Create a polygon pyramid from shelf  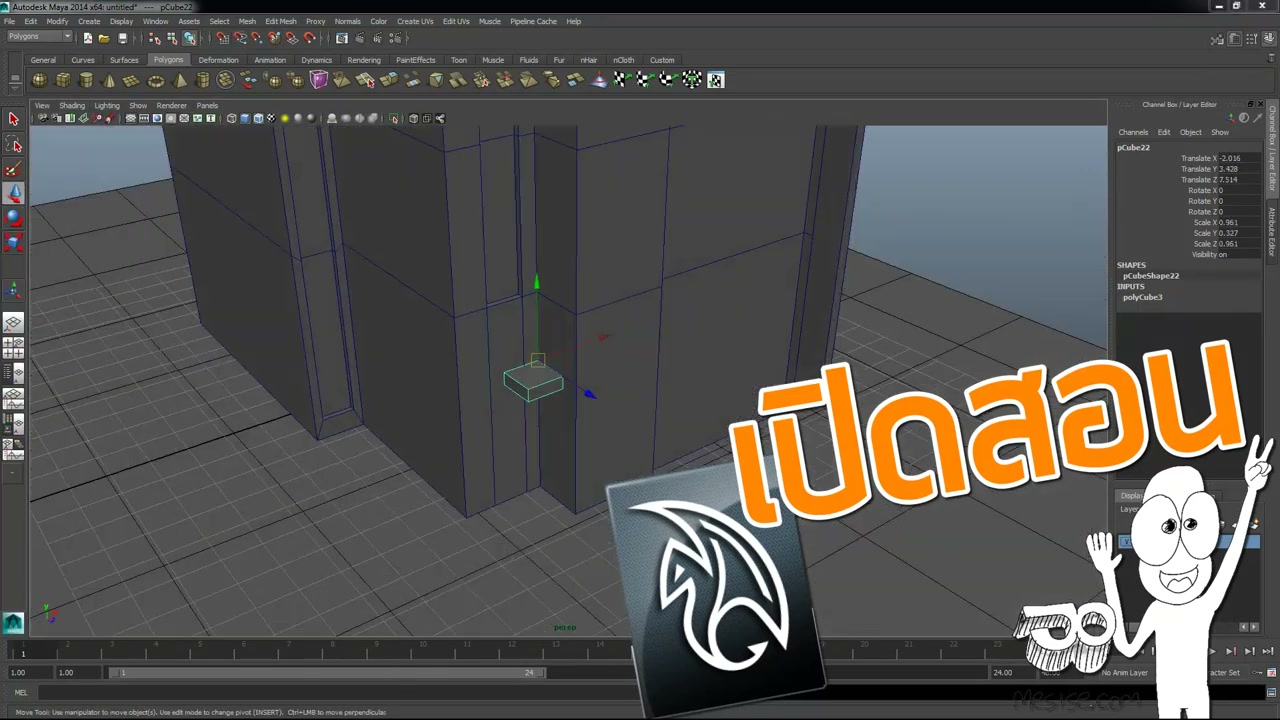pyautogui.click(x=180, y=80)
